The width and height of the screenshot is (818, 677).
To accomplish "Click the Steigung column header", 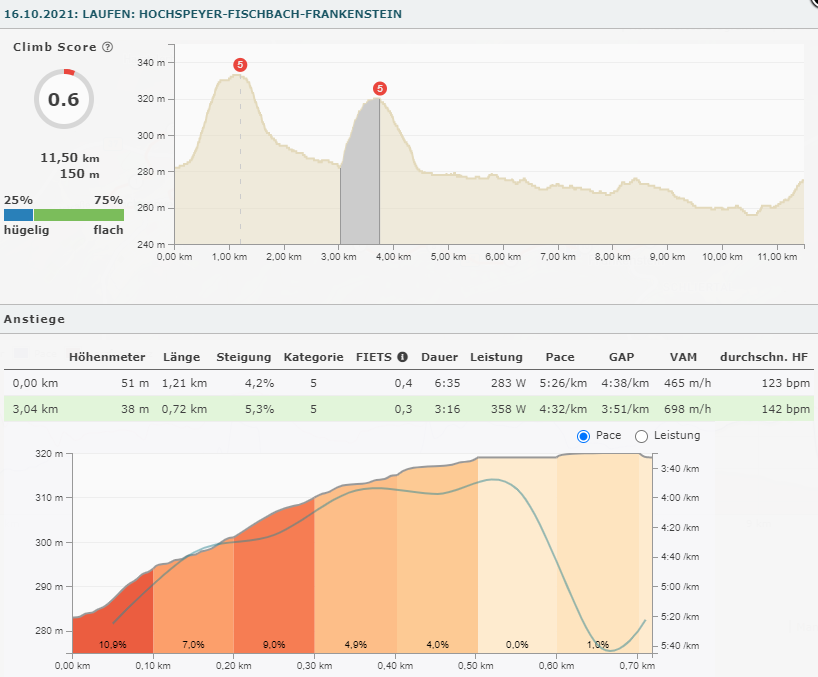I will [243, 357].
